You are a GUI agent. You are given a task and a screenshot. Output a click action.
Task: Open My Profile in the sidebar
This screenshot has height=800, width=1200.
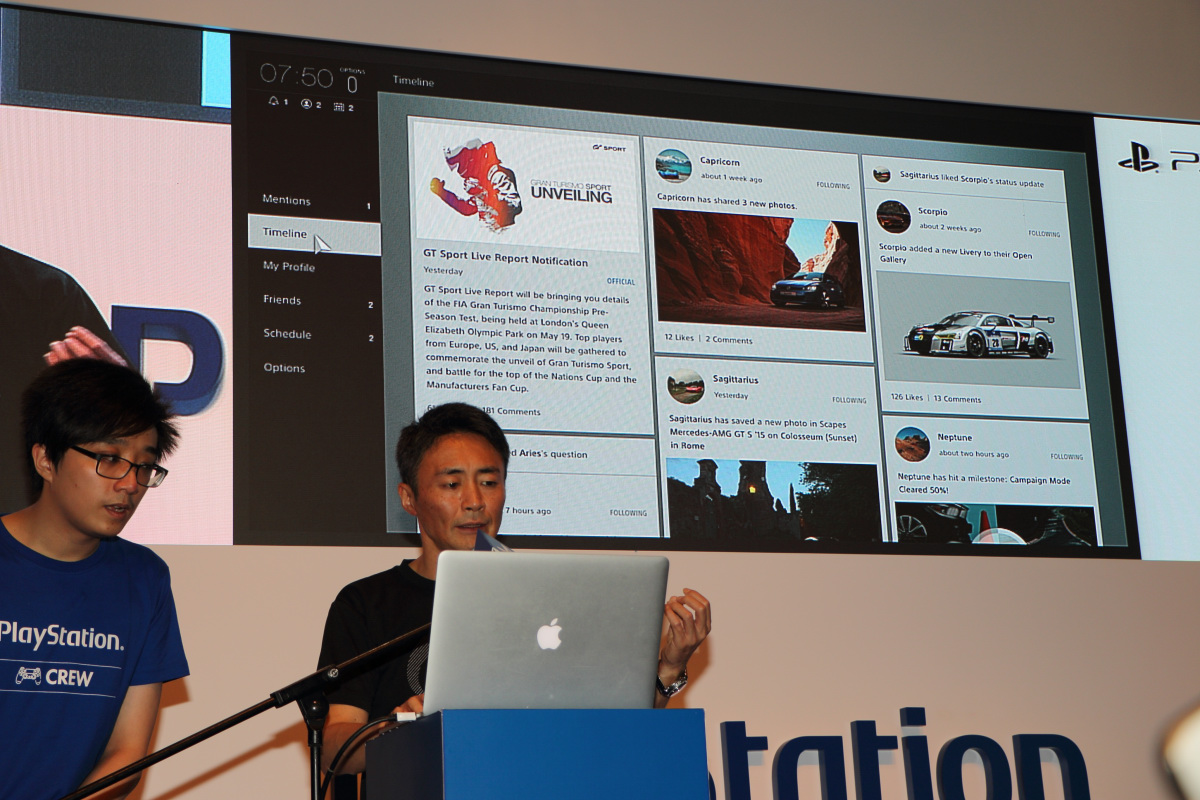tap(289, 267)
